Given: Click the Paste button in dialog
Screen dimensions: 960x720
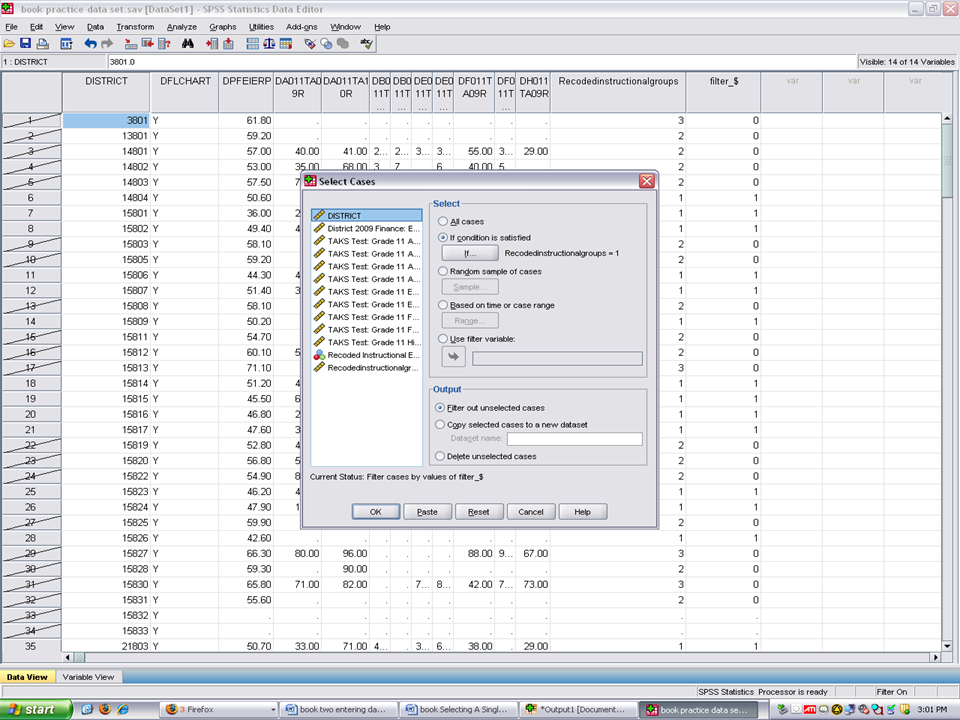Looking at the screenshot, I should 427,512.
